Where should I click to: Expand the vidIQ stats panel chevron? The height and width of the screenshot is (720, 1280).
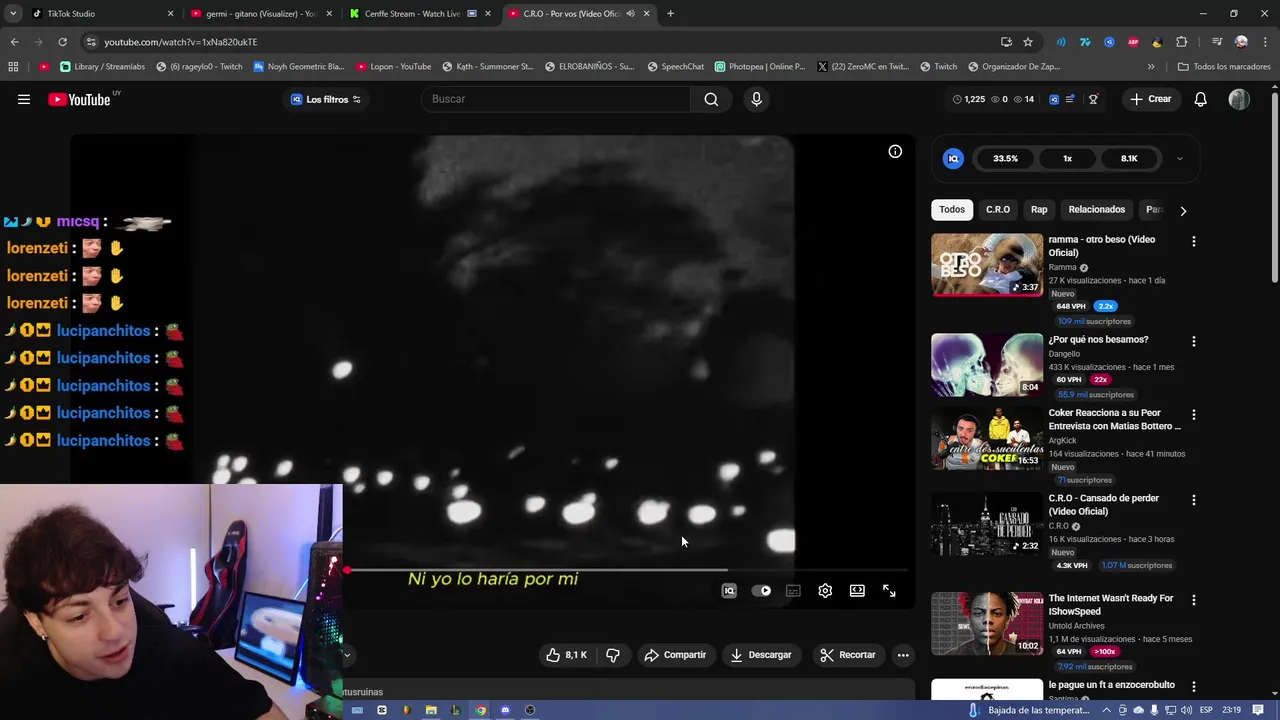[x=1179, y=158]
